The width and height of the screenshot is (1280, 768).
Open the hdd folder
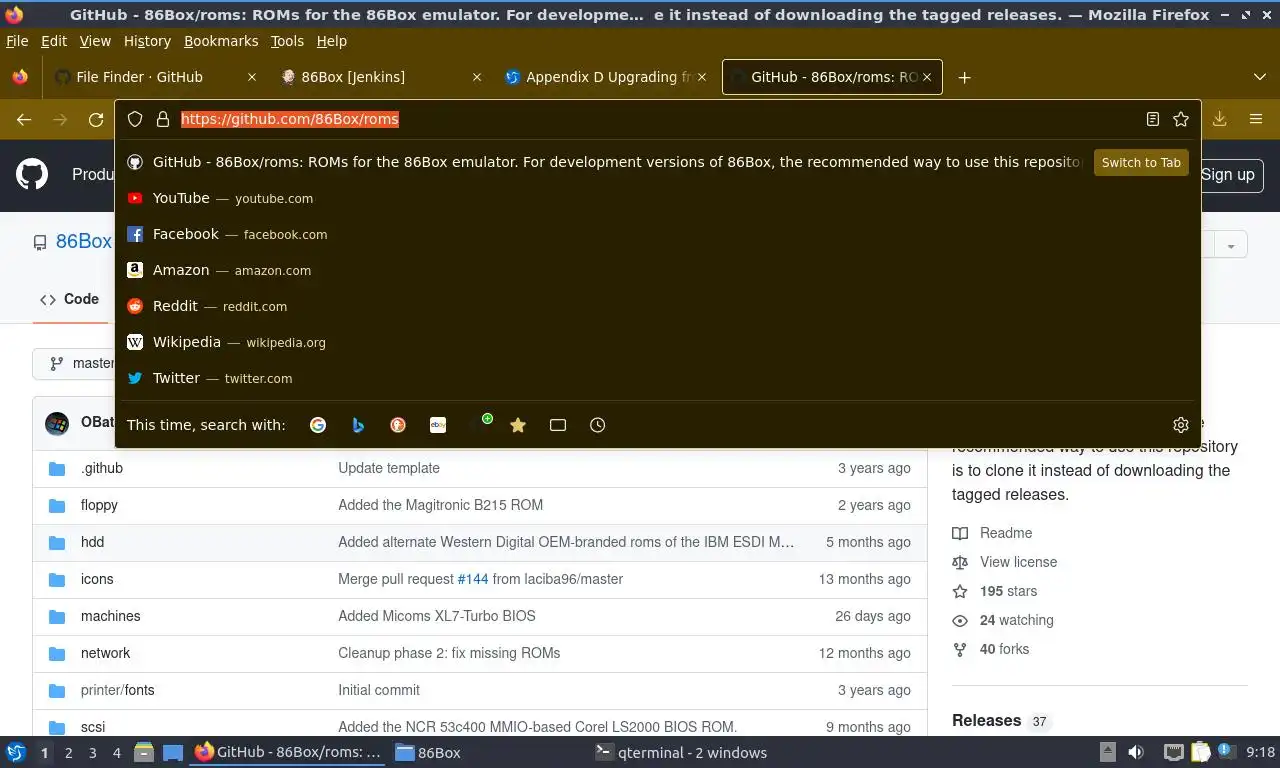92,542
